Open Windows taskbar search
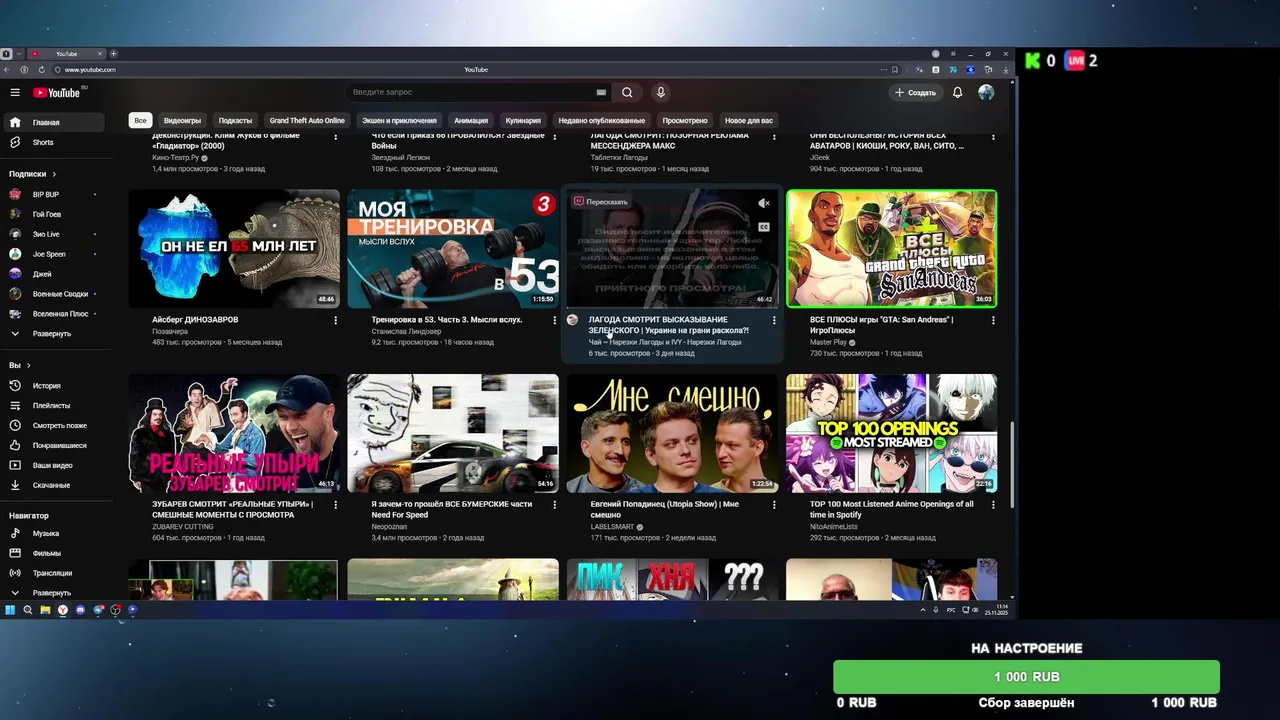1280x720 pixels. pyautogui.click(x=28, y=609)
